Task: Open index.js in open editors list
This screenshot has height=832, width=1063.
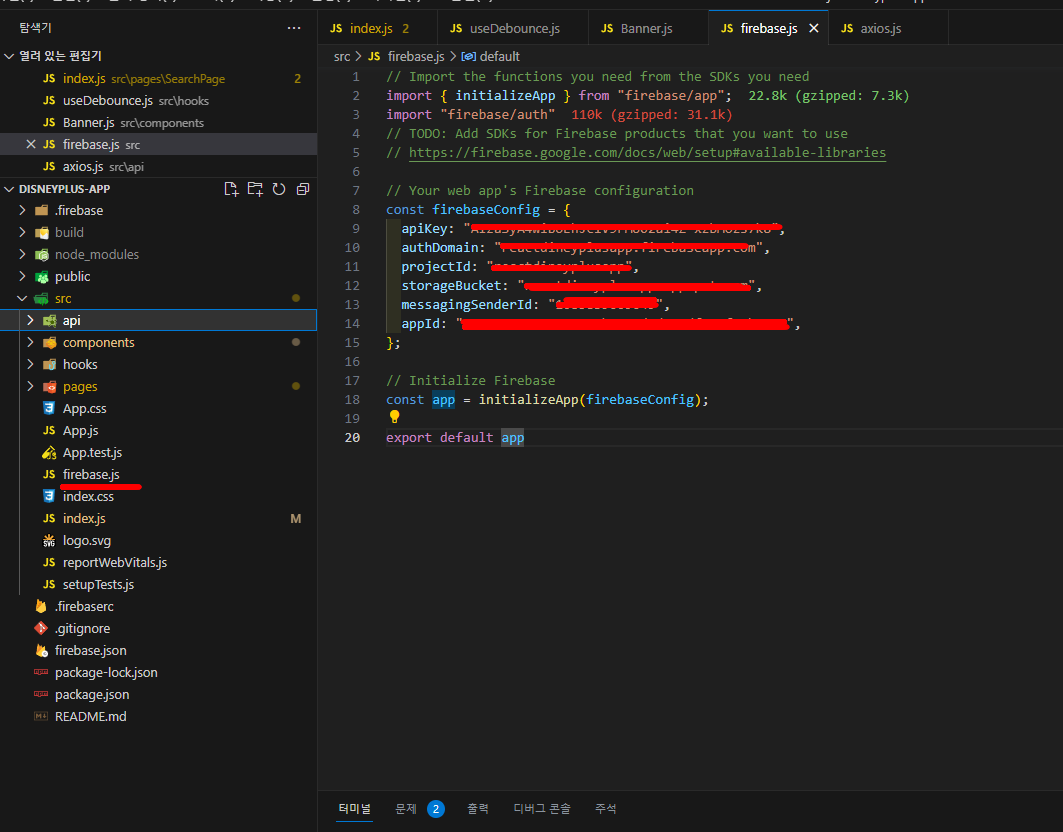Action: [159, 79]
